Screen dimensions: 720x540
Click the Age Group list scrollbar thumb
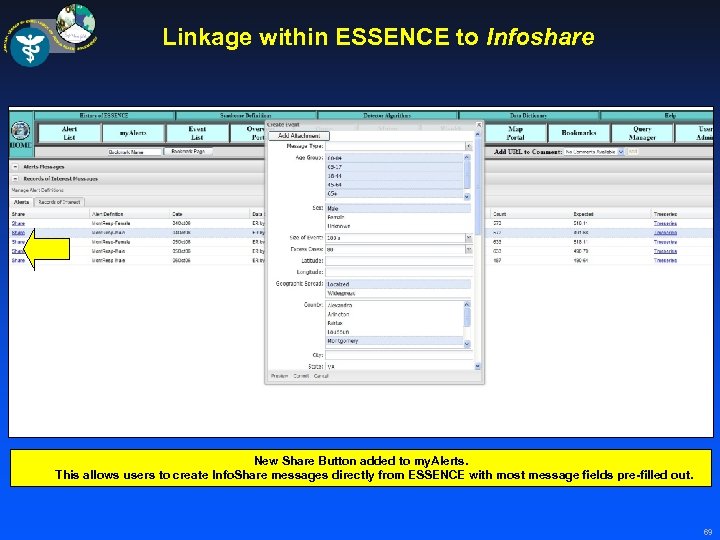467,174
